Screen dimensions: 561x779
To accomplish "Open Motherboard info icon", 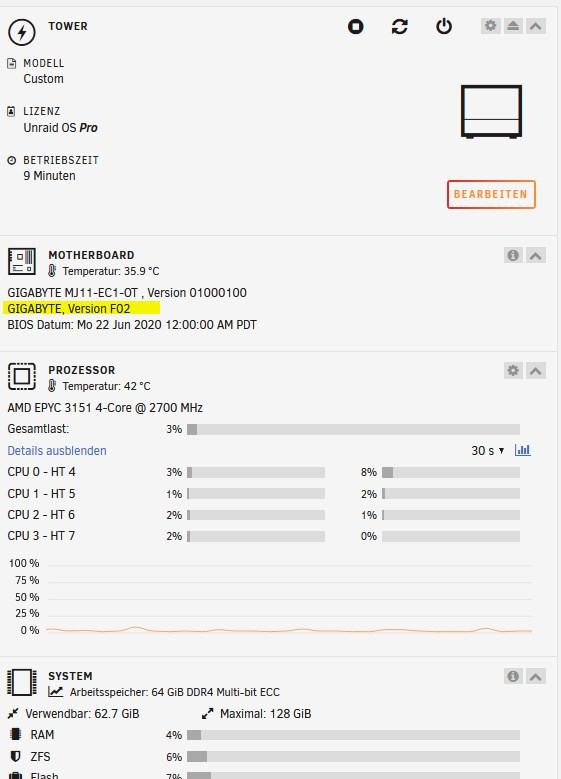I will pyautogui.click(x=513, y=255).
